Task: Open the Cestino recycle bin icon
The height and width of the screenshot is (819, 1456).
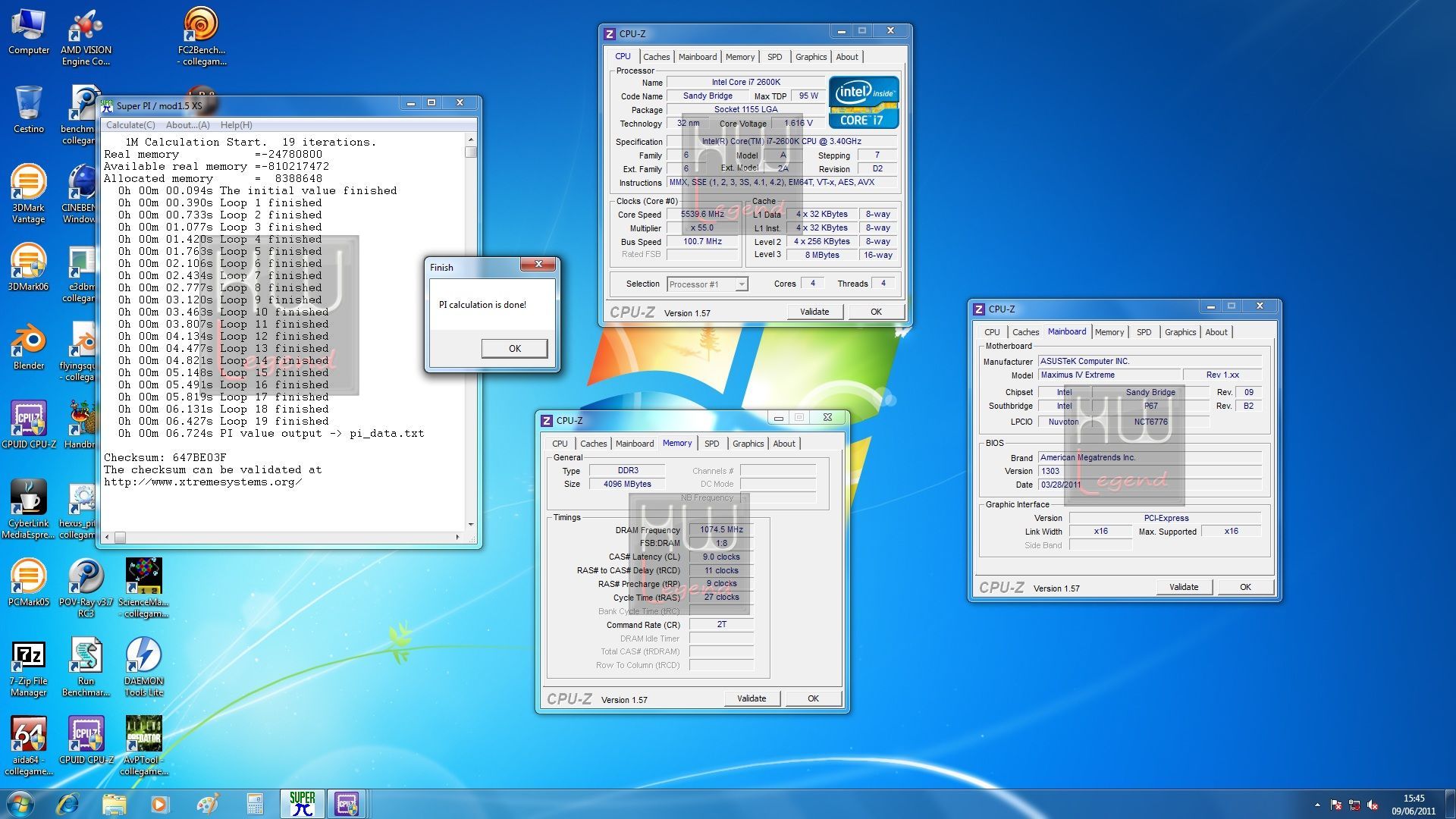Action: click(29, 109)
